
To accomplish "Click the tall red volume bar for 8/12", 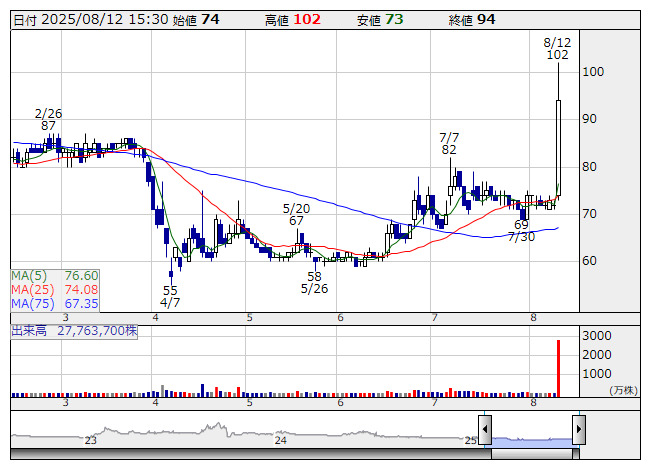I will (558, 368).
